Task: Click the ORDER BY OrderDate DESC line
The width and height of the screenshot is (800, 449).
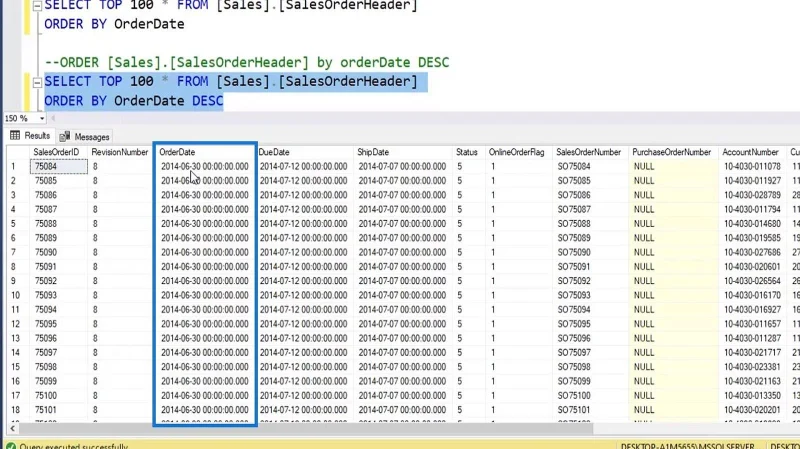Action: click(134, 101)
